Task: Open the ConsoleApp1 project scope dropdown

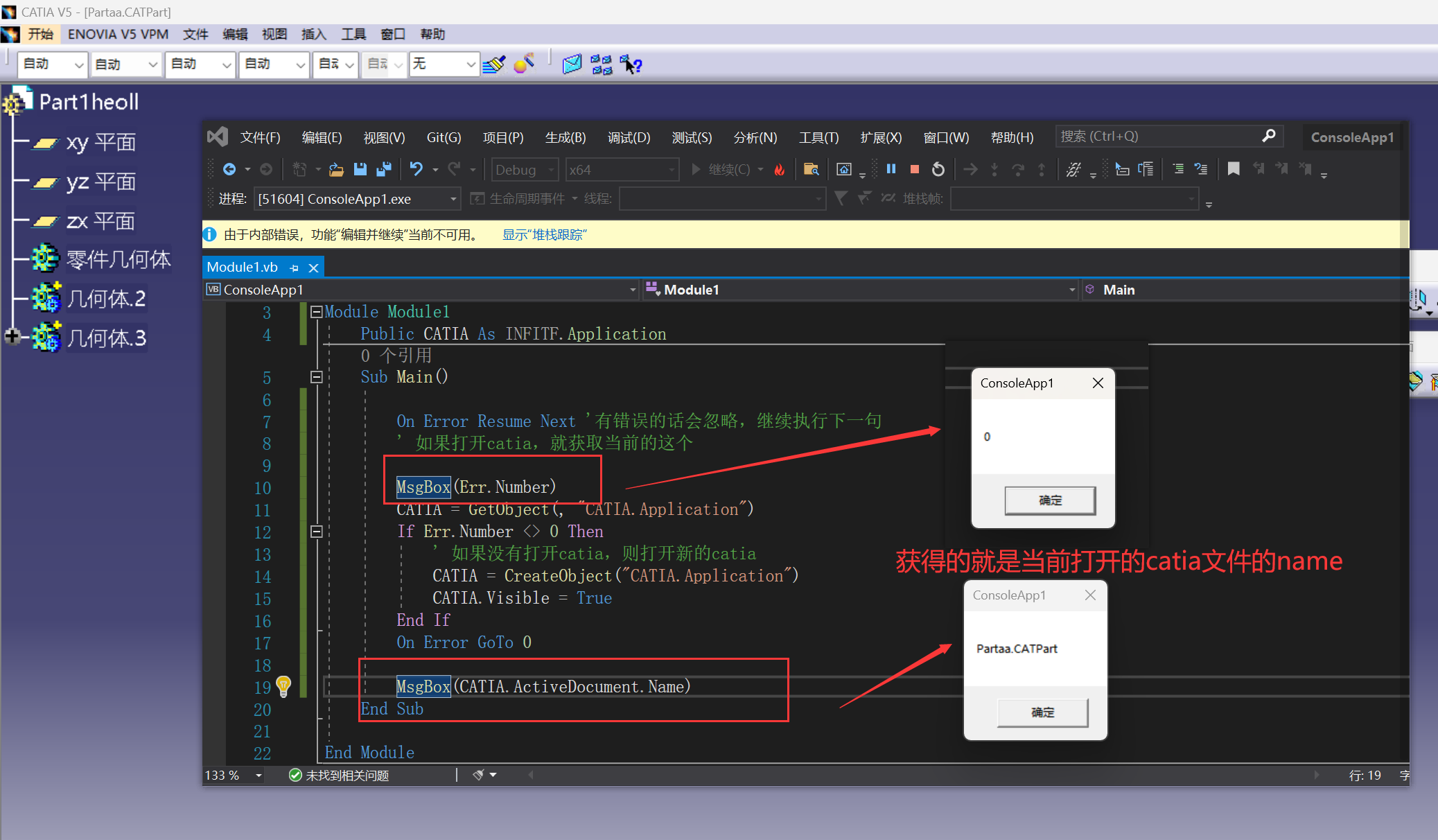Action: pos(421,290)
